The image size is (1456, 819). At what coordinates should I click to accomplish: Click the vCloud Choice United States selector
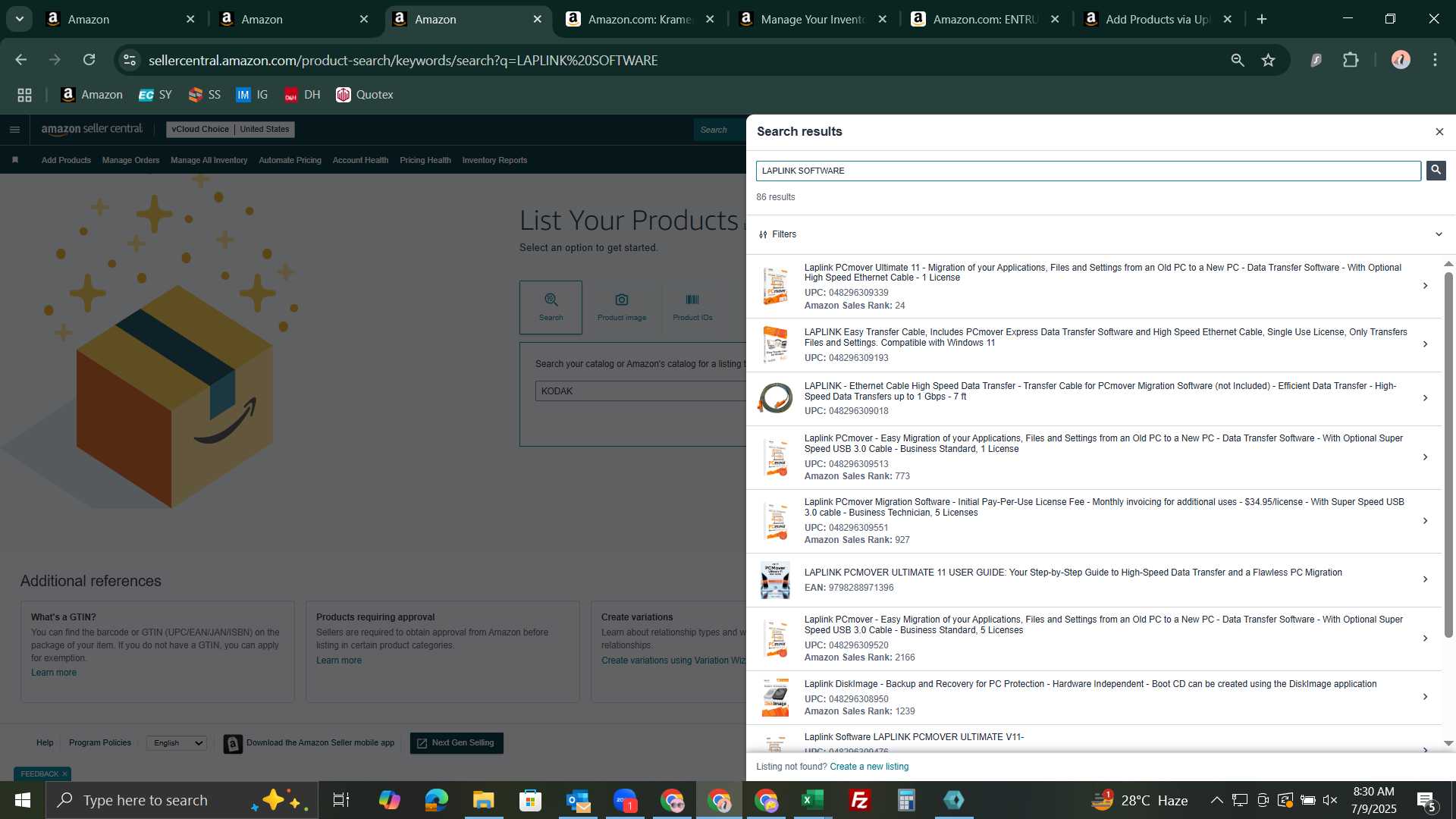point(231,130)
